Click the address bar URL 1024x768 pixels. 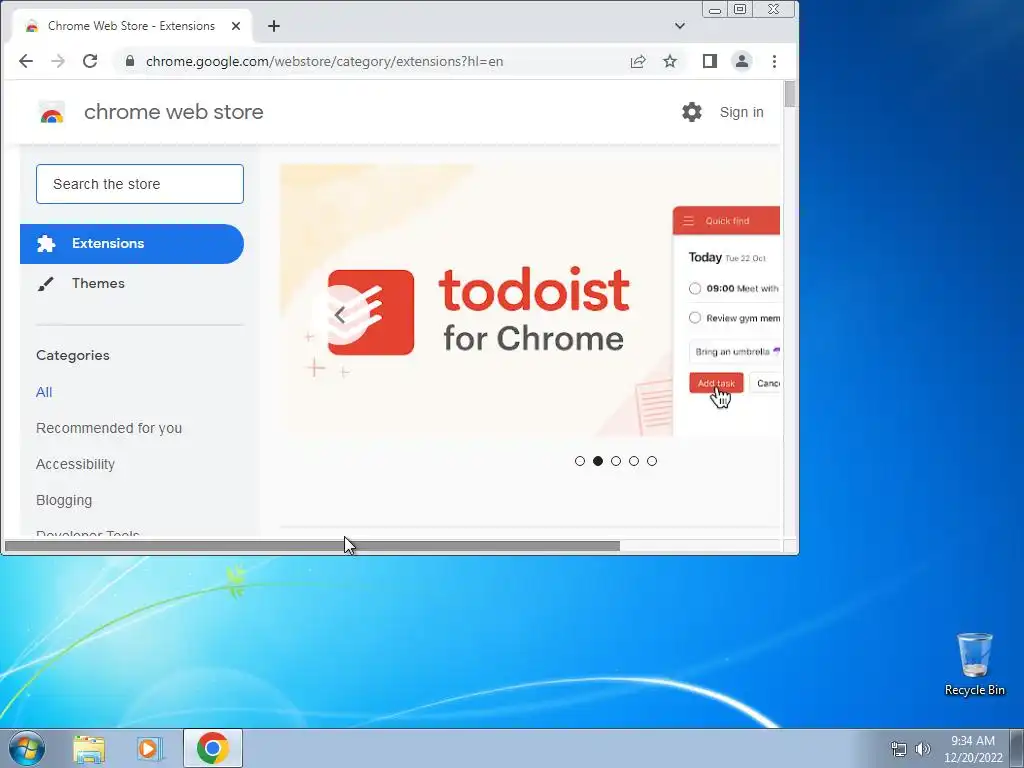tap(325, 61)
